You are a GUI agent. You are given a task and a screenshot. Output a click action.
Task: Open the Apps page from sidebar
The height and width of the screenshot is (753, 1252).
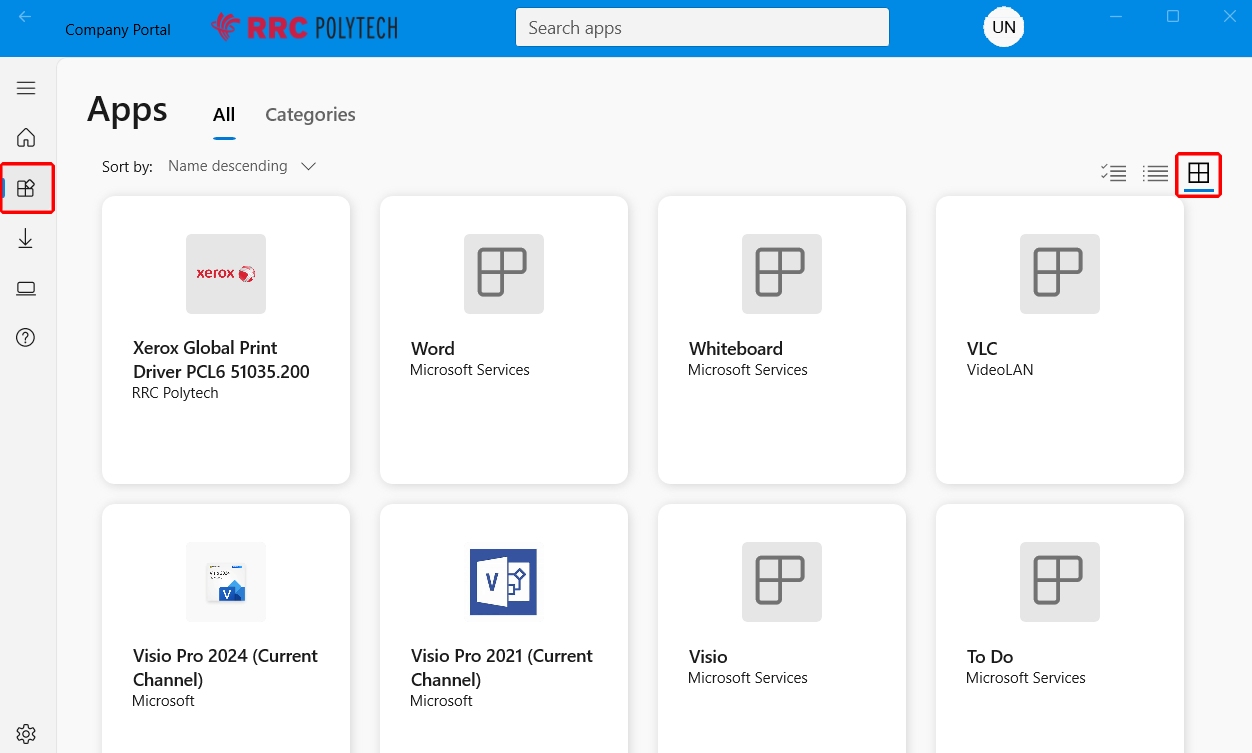[26, 188]
